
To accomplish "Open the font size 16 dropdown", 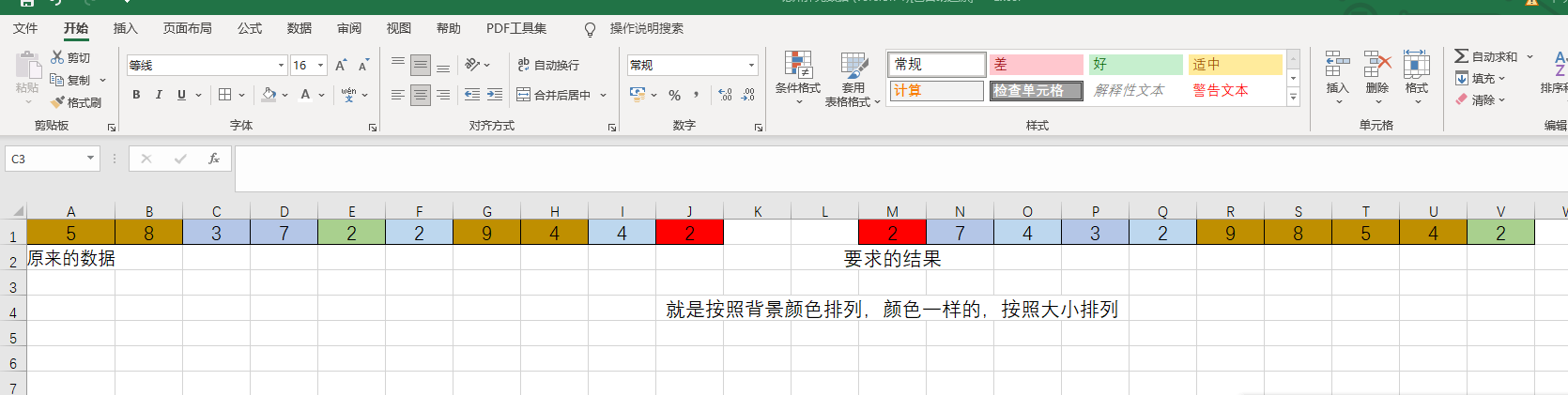I will click(x=320, y=65).
